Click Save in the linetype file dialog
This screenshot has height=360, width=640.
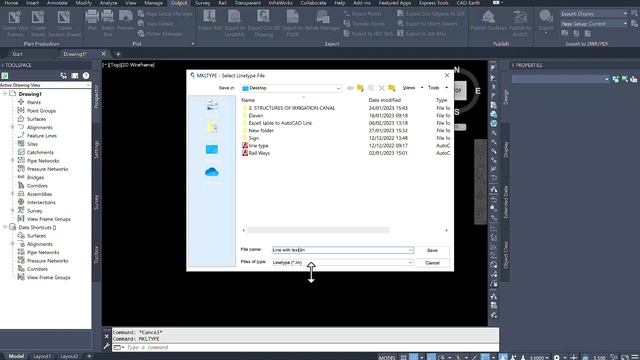click(432, 250)
